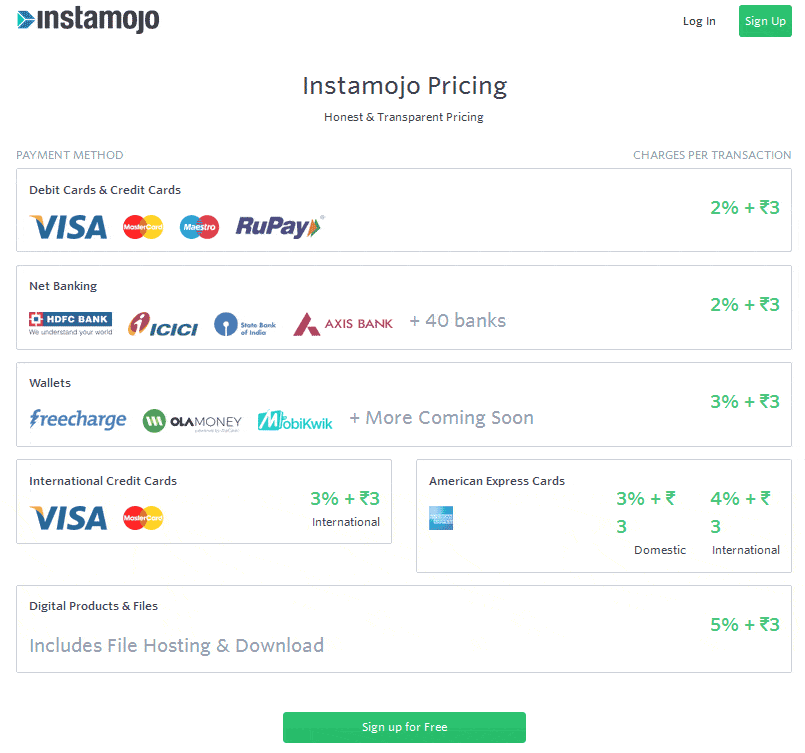Click the Visa logo under Debit Cards
The width and height of the screenshot is (805, 753).
tap(68, 227)
